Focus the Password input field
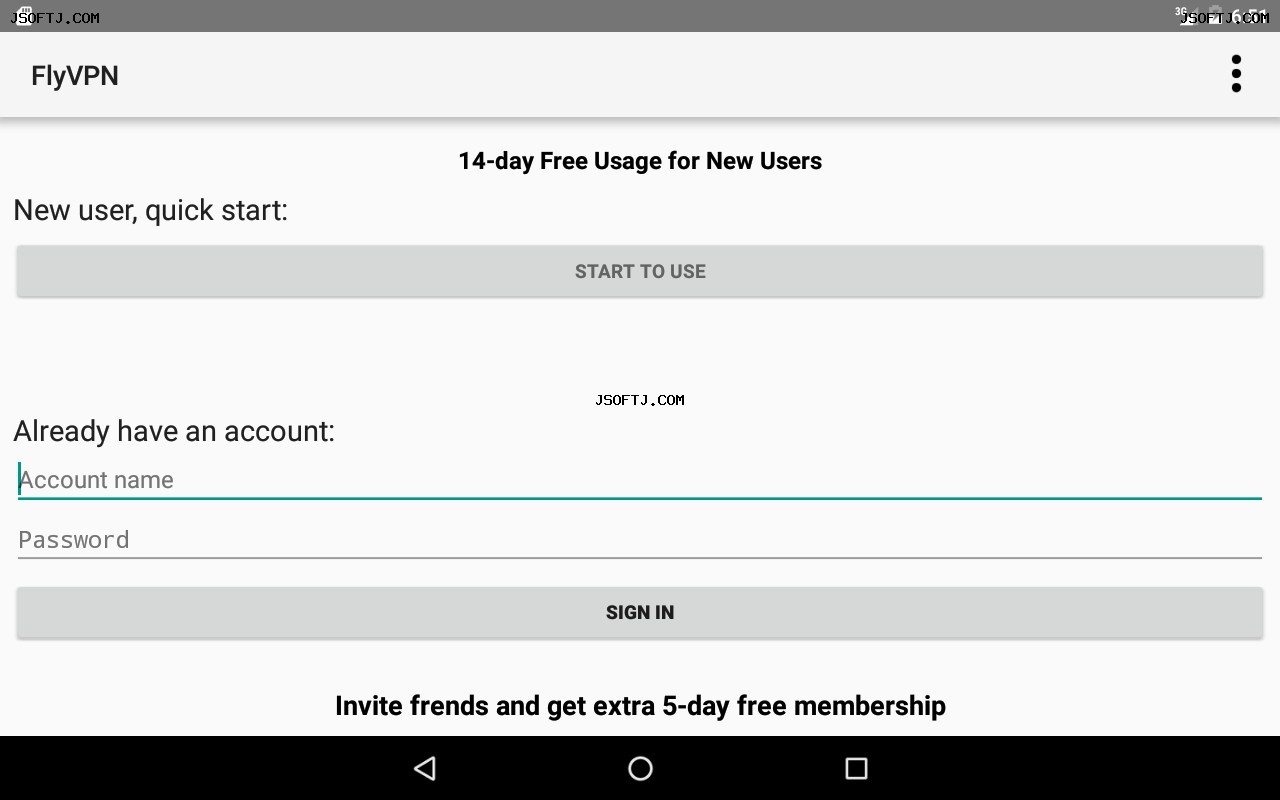 [640, 540]
